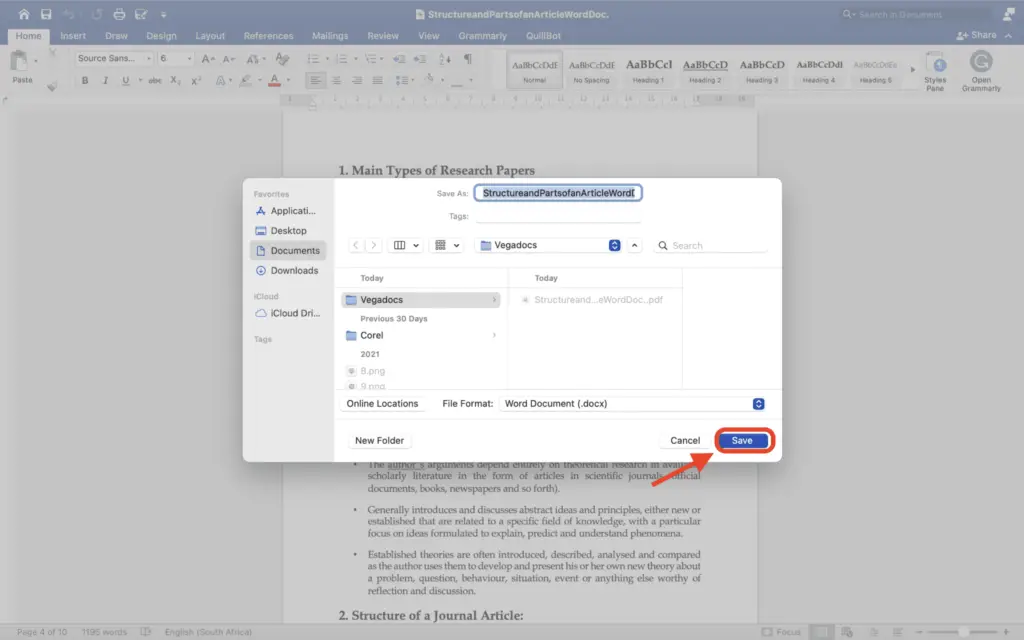Open iCloud Drive in the dialog sidebar
The width and height of the screenshot is (1024, 640).
pos(288,313)
